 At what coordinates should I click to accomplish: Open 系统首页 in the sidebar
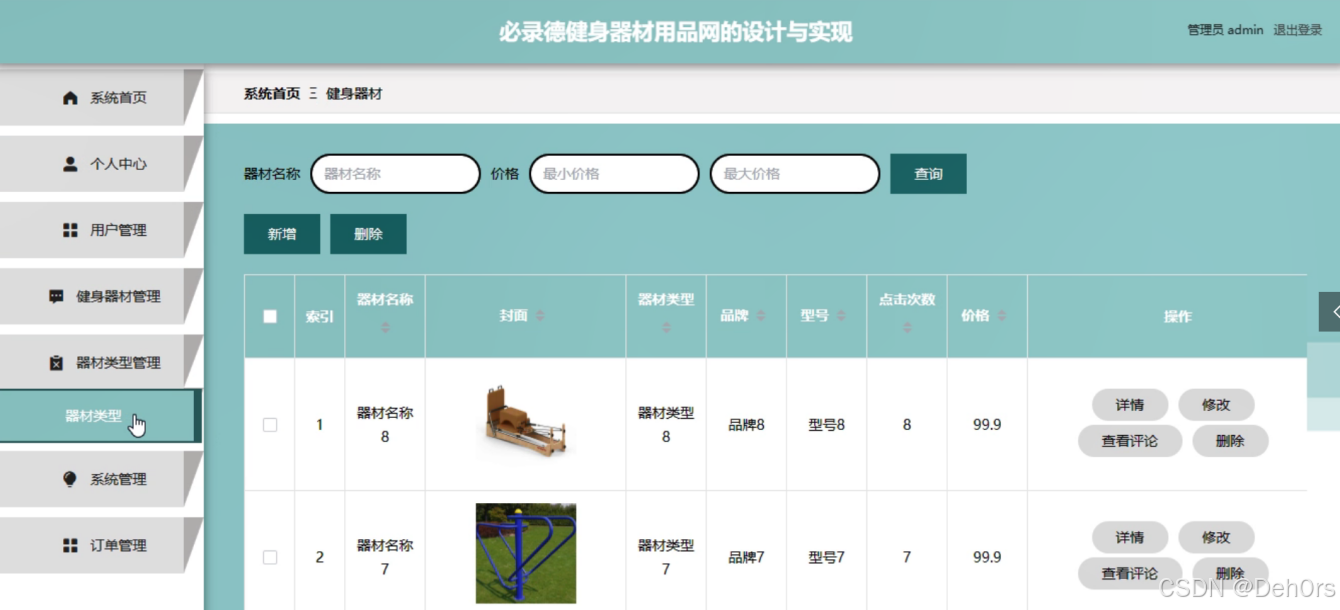pyautogui.click(x=101, y=98)
